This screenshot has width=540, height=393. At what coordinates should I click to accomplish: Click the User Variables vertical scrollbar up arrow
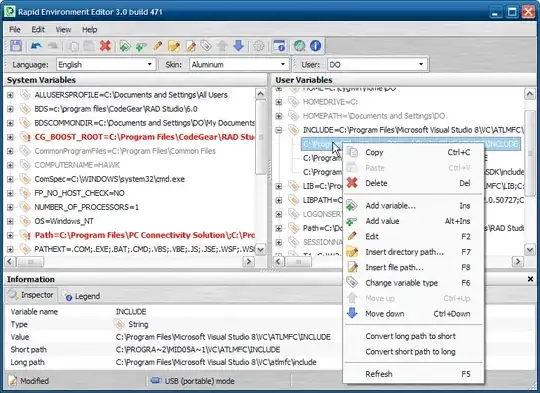[x=529, y=94]
